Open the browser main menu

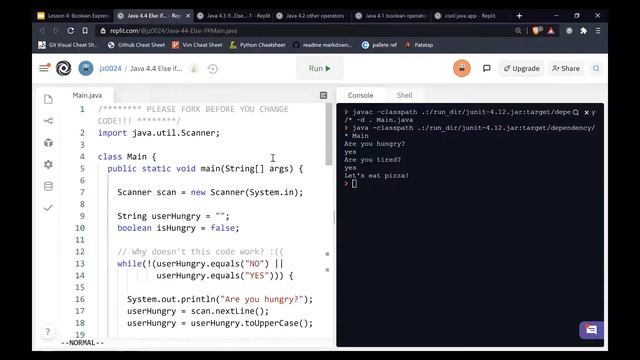pos(598,31)
